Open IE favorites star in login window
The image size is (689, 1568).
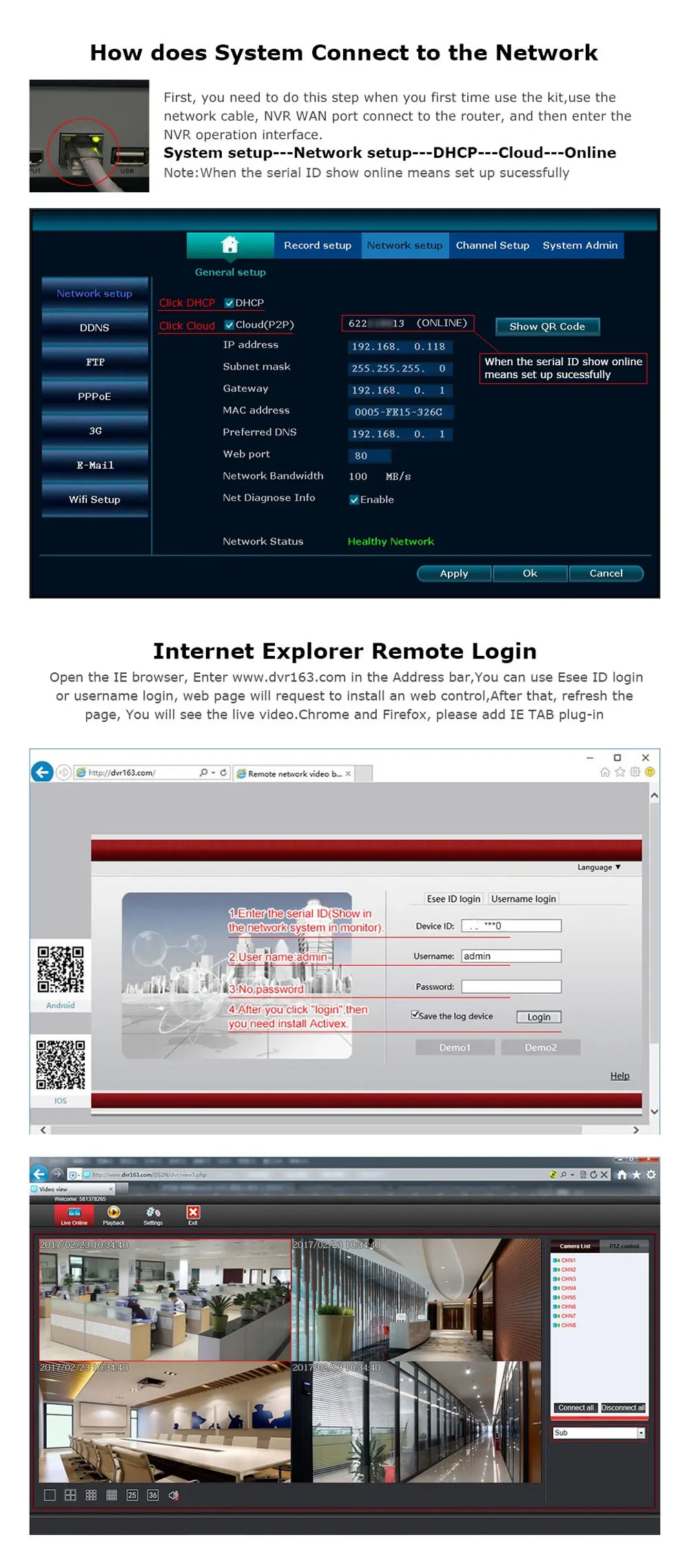(x=620, y=772)
